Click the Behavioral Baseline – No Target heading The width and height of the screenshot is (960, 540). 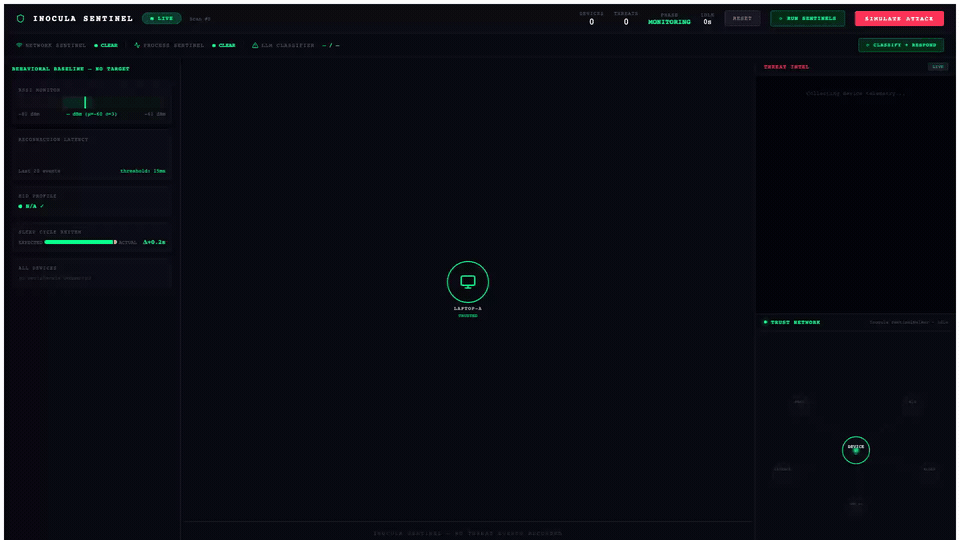(70, 69)
